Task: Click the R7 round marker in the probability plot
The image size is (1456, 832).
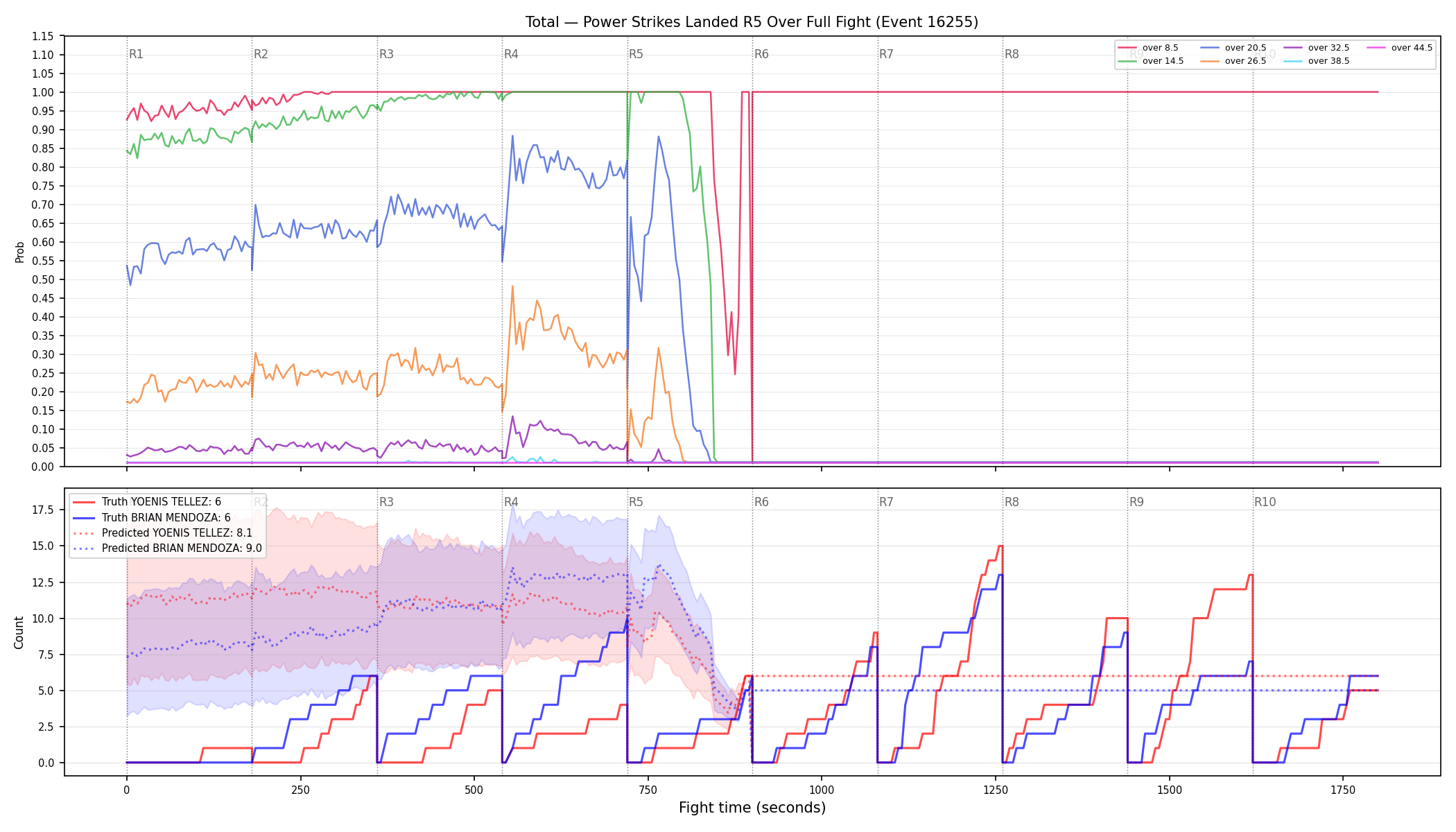Action: click(x=886, y=54)
